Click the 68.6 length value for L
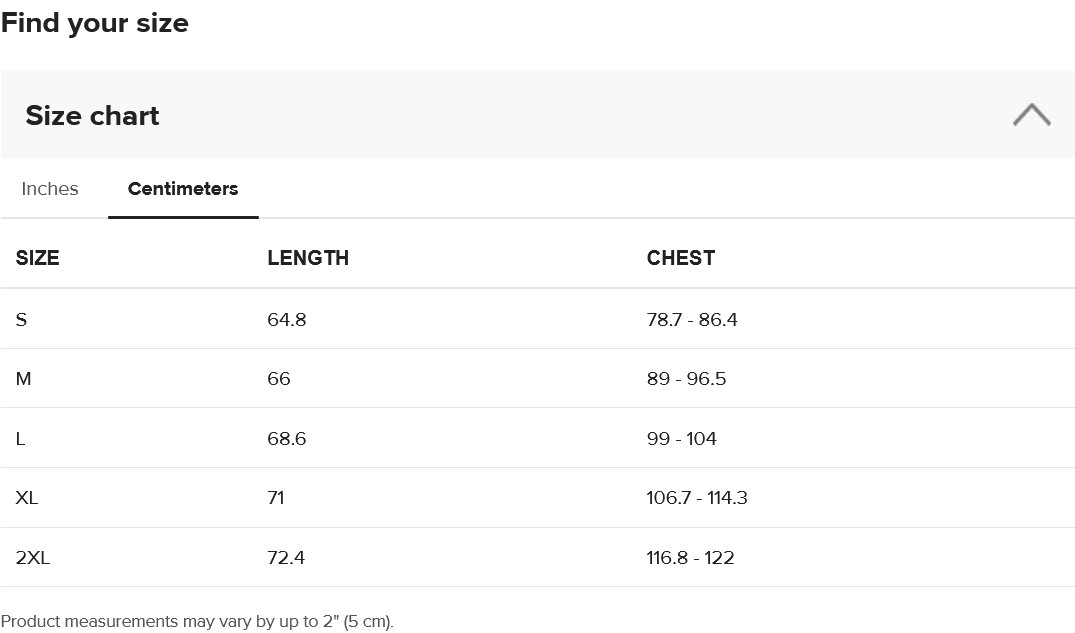The width and height of the screenshot is (1075, 633). (x=287, y=439)
